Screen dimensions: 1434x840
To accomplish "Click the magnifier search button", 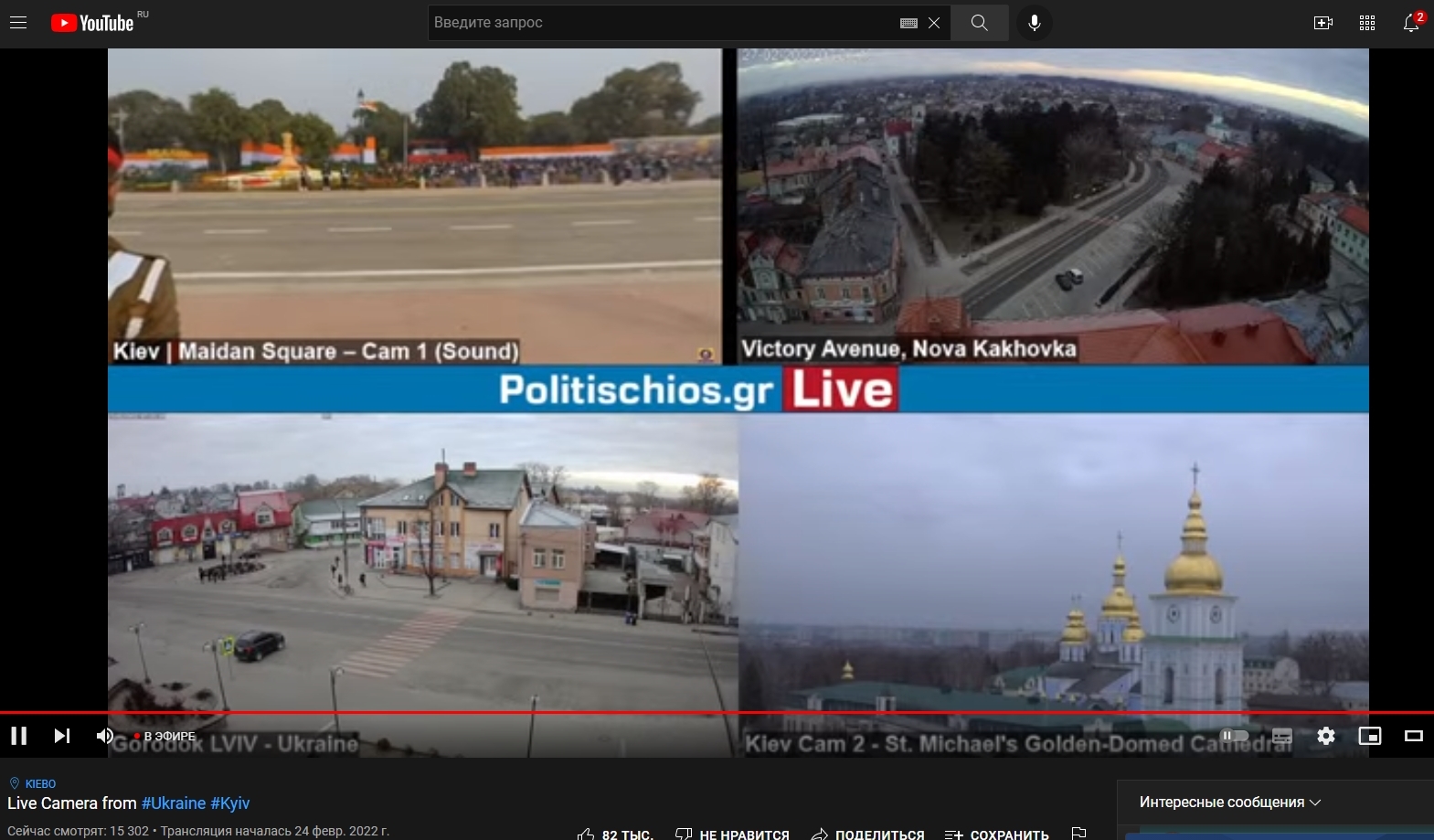I will tap(980, 23).
